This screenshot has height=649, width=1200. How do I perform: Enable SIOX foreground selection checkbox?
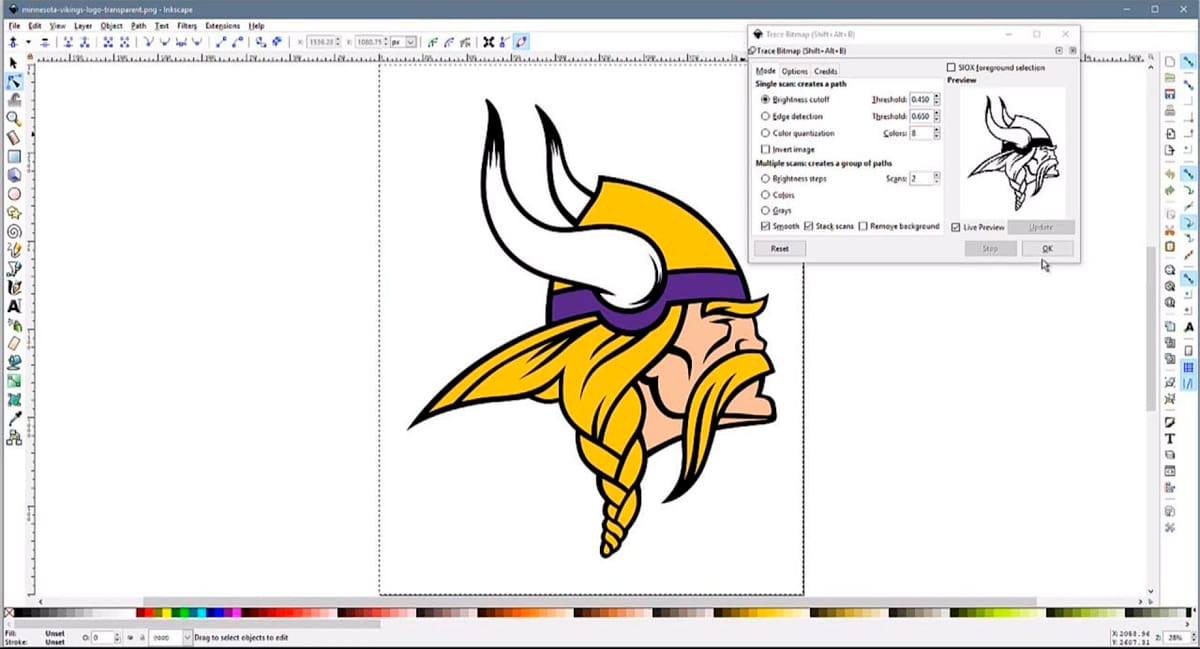951,68
